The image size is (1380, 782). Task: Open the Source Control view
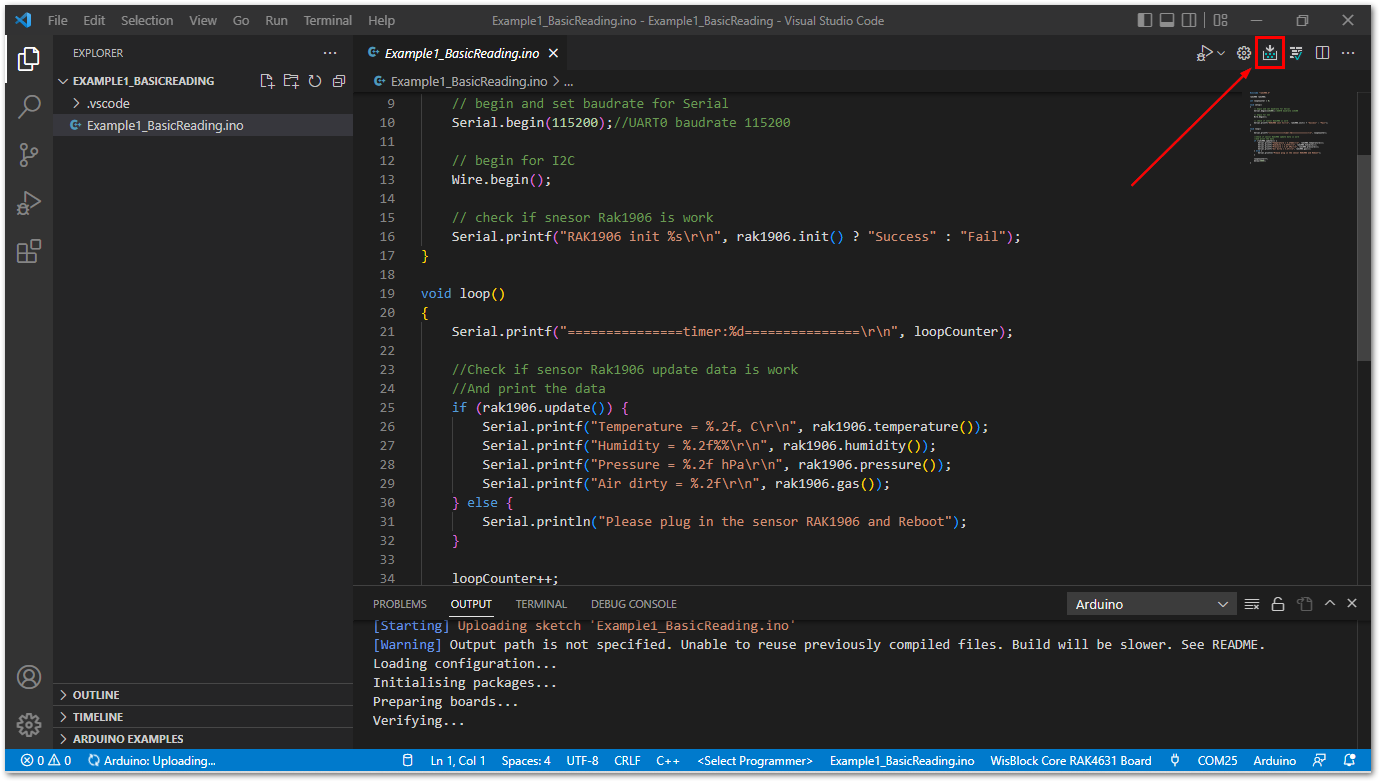coord(29,154)
